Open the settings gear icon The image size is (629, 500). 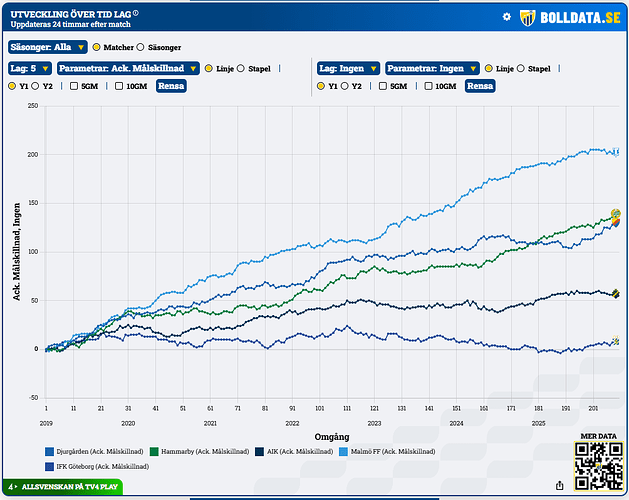506,18
